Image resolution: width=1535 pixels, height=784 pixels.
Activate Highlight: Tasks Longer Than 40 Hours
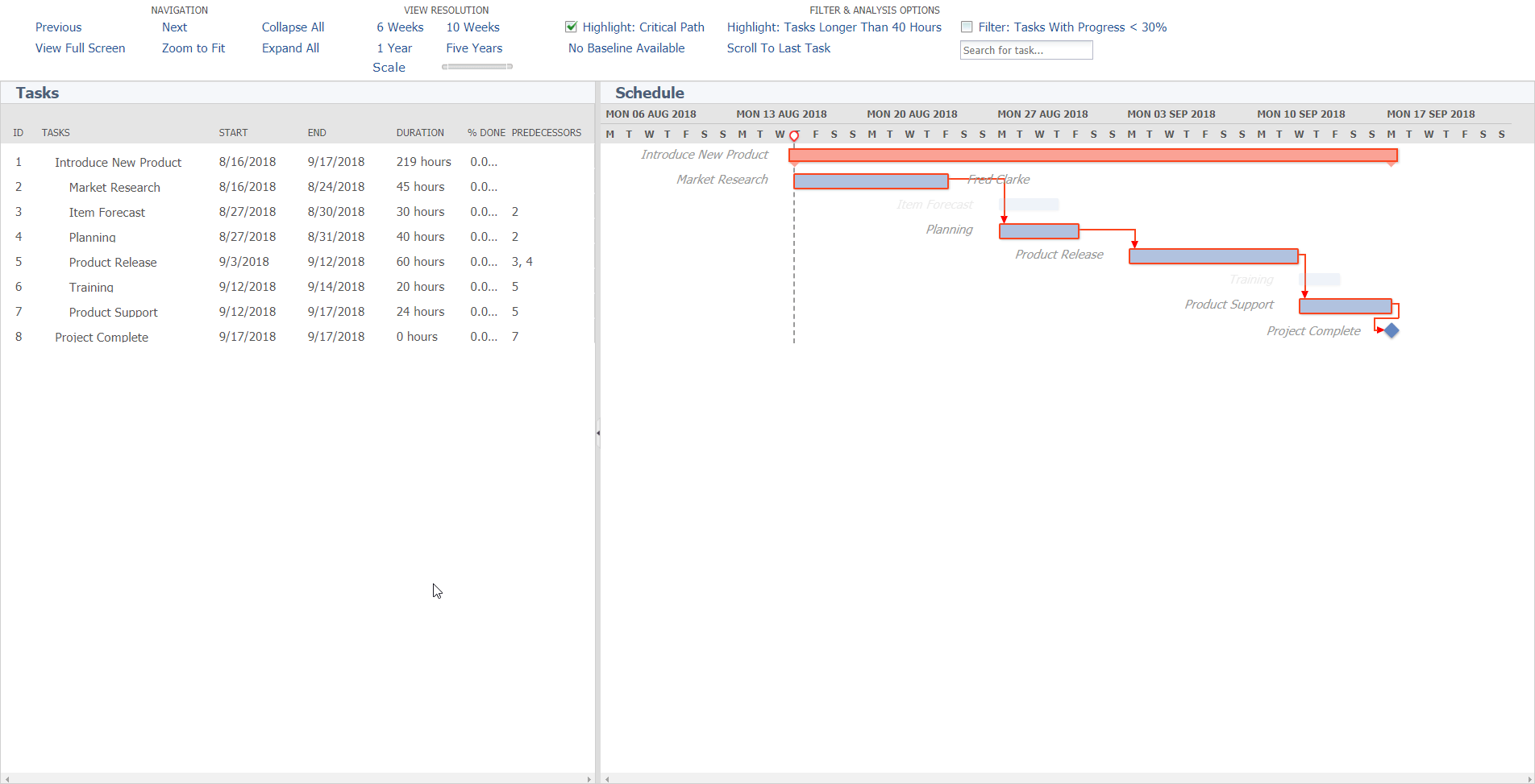(834, 27)
